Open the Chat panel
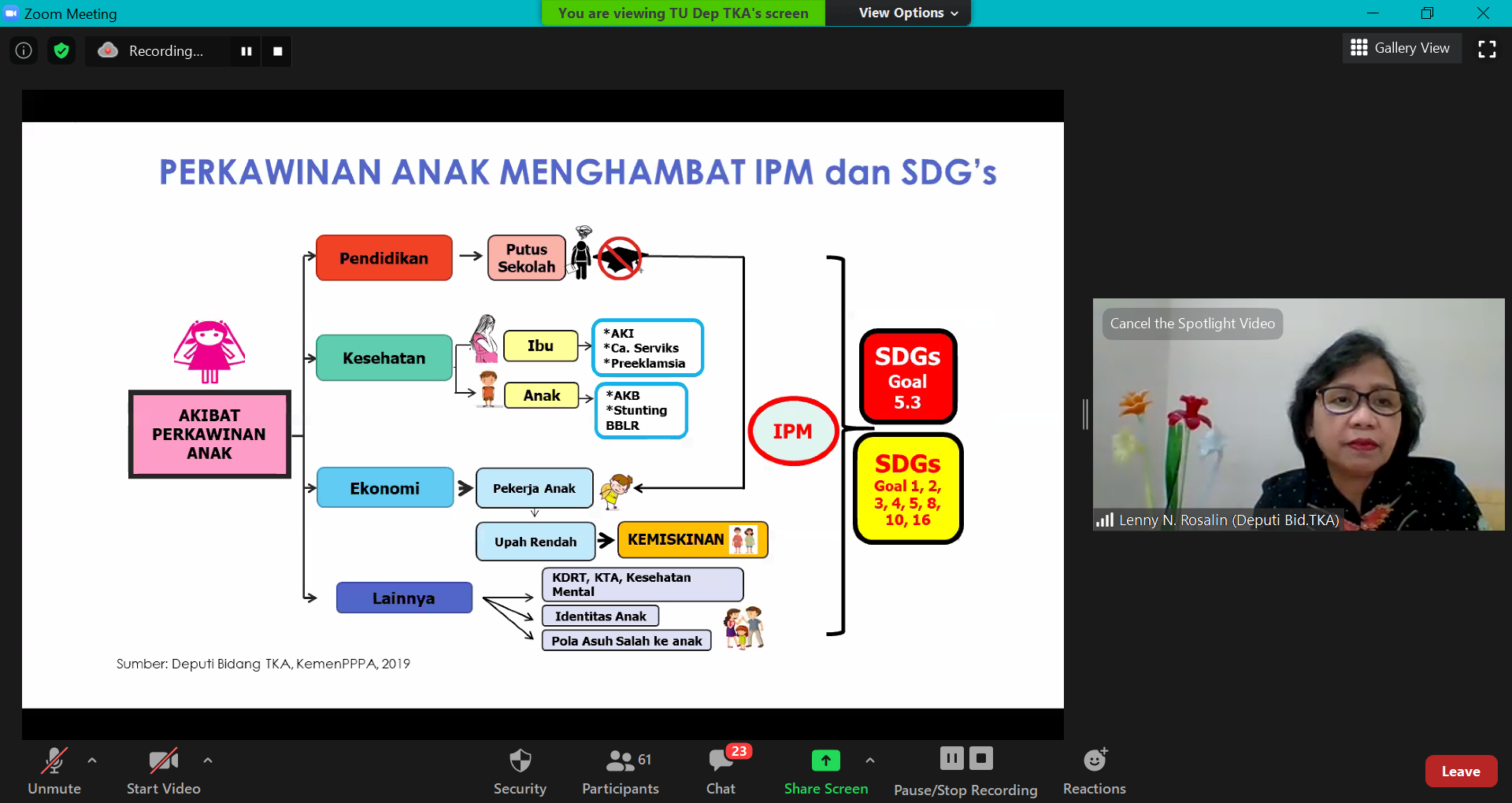This screenshot has height=803, width=1512. pyautogui.click(x=721, y=771)
